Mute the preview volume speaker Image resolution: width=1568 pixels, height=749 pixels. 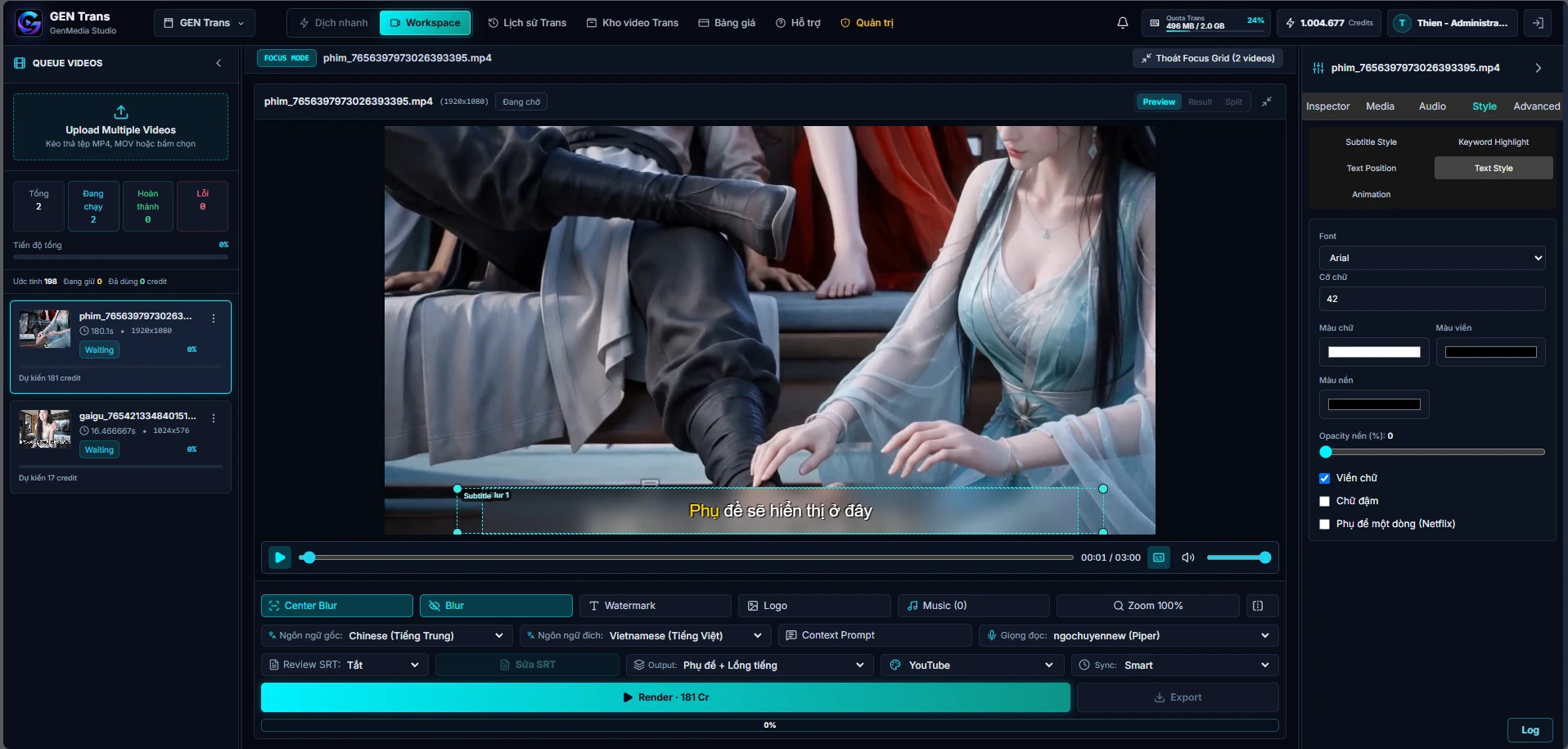1188,557
